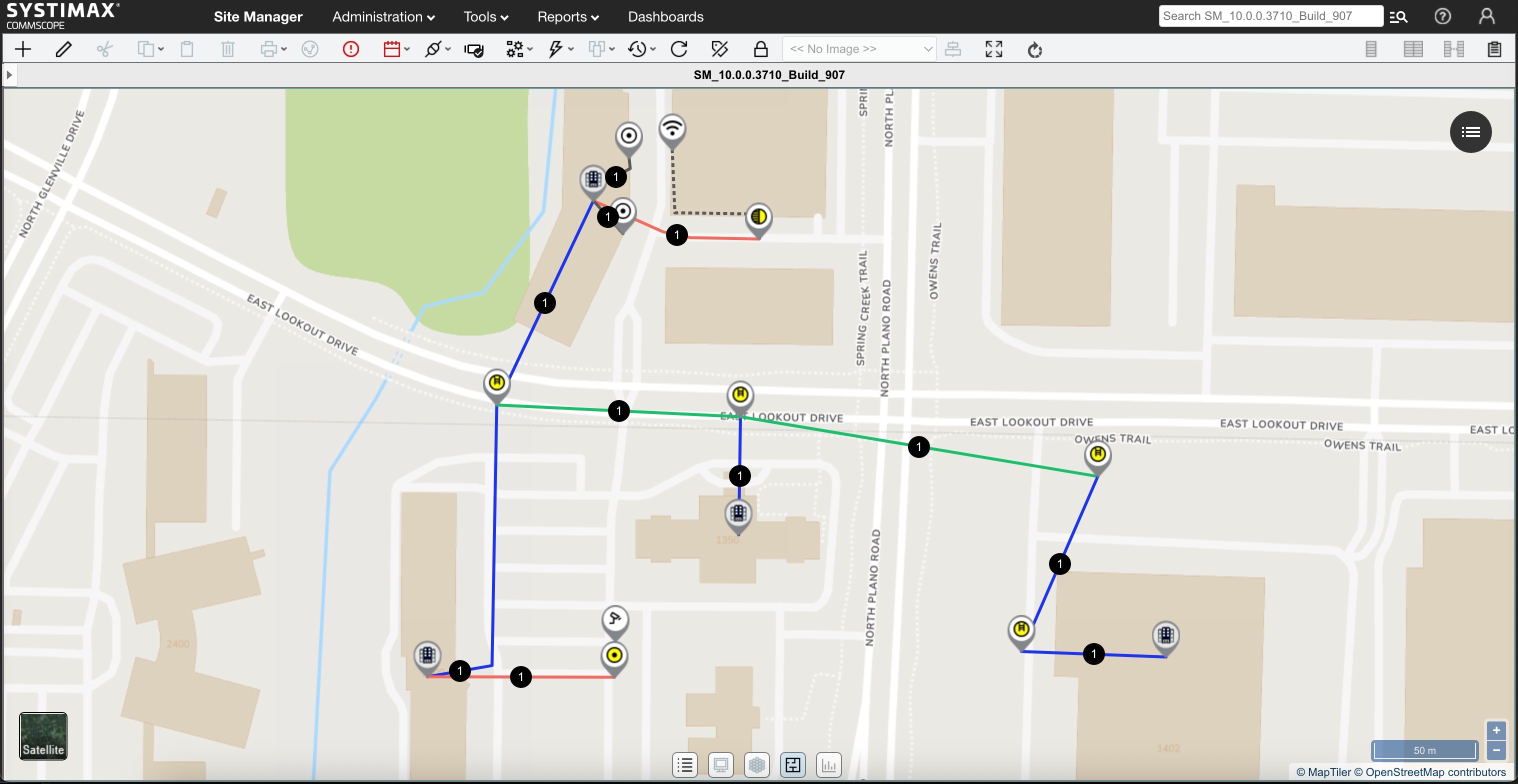Click the refresh arrow toolbar icon
The height and width of the screenshot is (784, 1518).
tap(679, 49)
